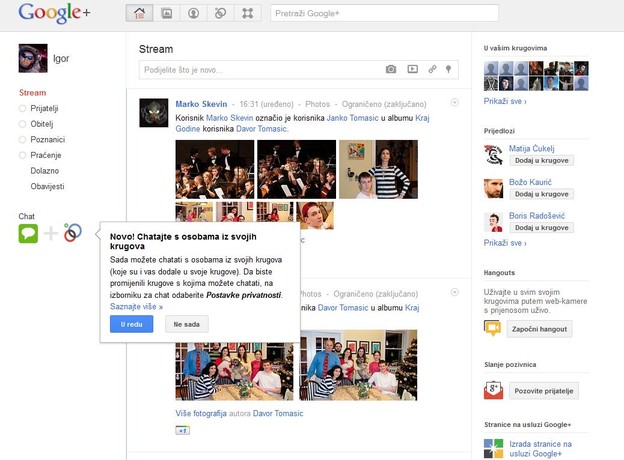624x460 pixels.
Task: Select the Poznanici circle filter
Action: click(x=46, y=140)
